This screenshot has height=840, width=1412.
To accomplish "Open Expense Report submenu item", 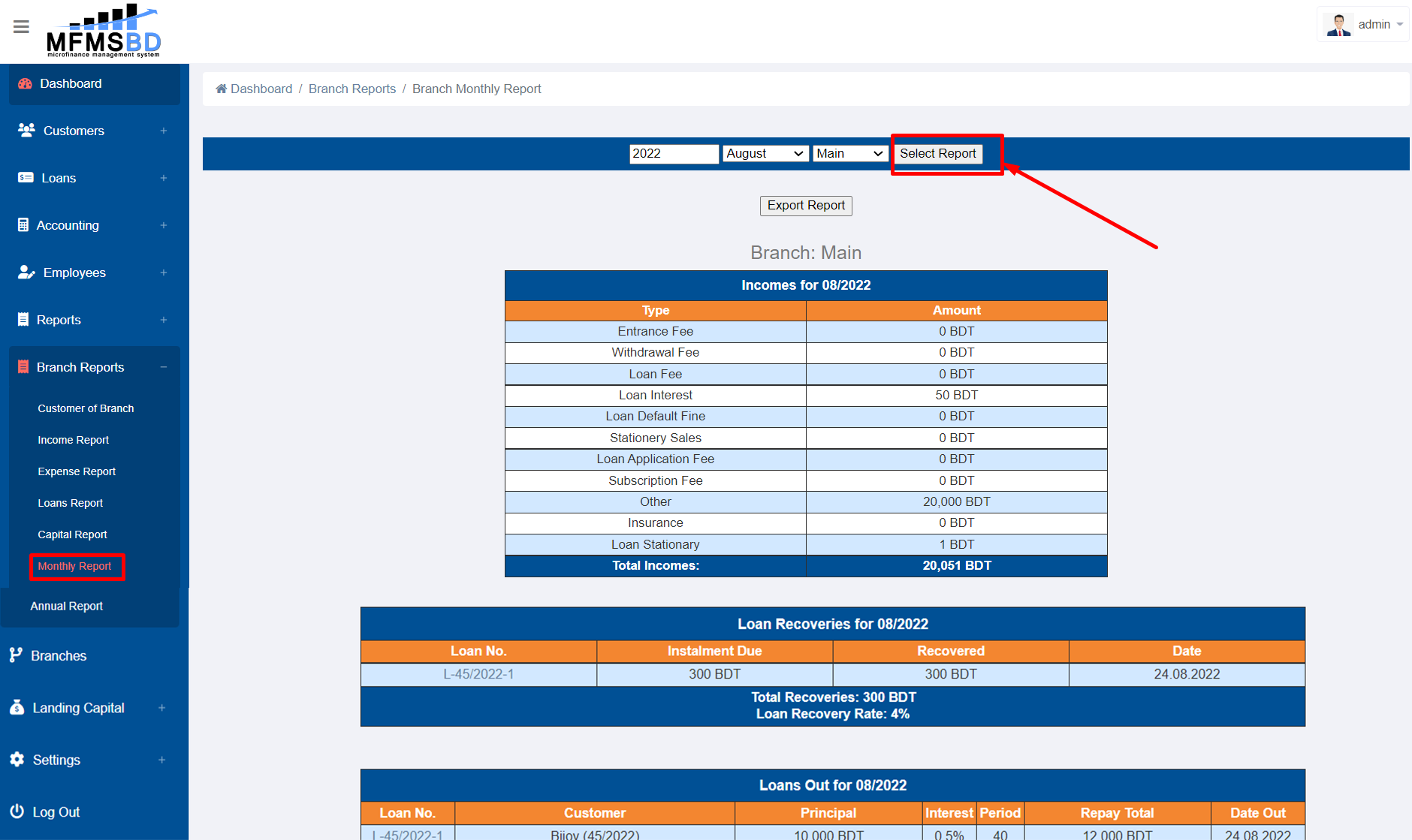I will 77,471.
